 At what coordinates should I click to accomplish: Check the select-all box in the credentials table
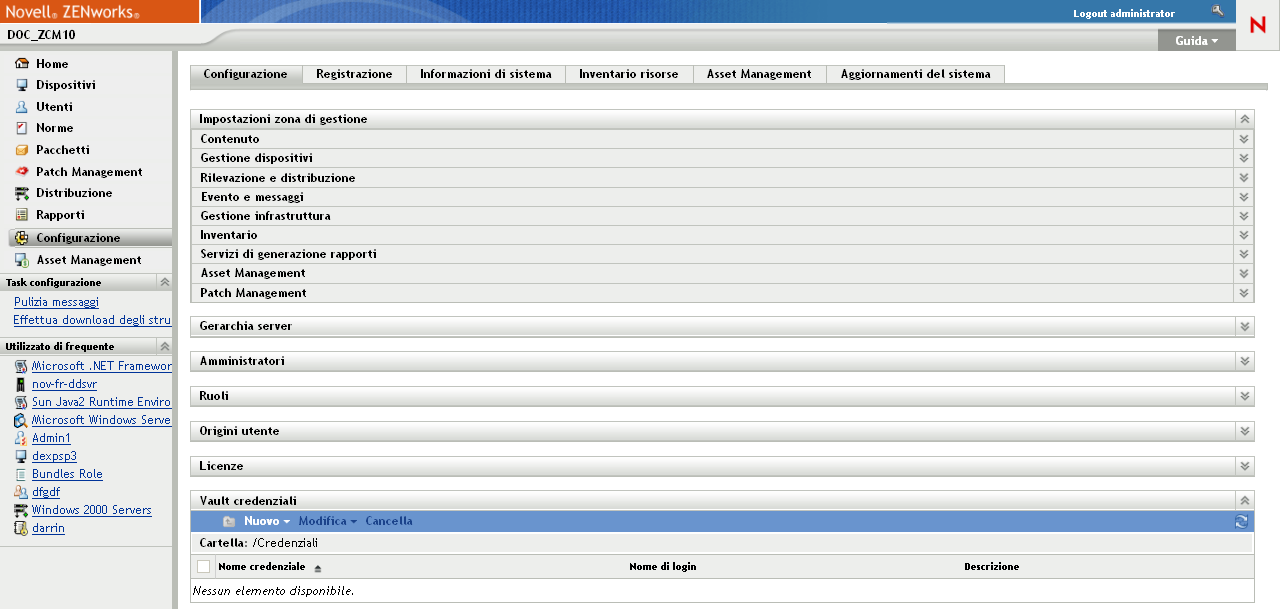(x=204, y=566)
